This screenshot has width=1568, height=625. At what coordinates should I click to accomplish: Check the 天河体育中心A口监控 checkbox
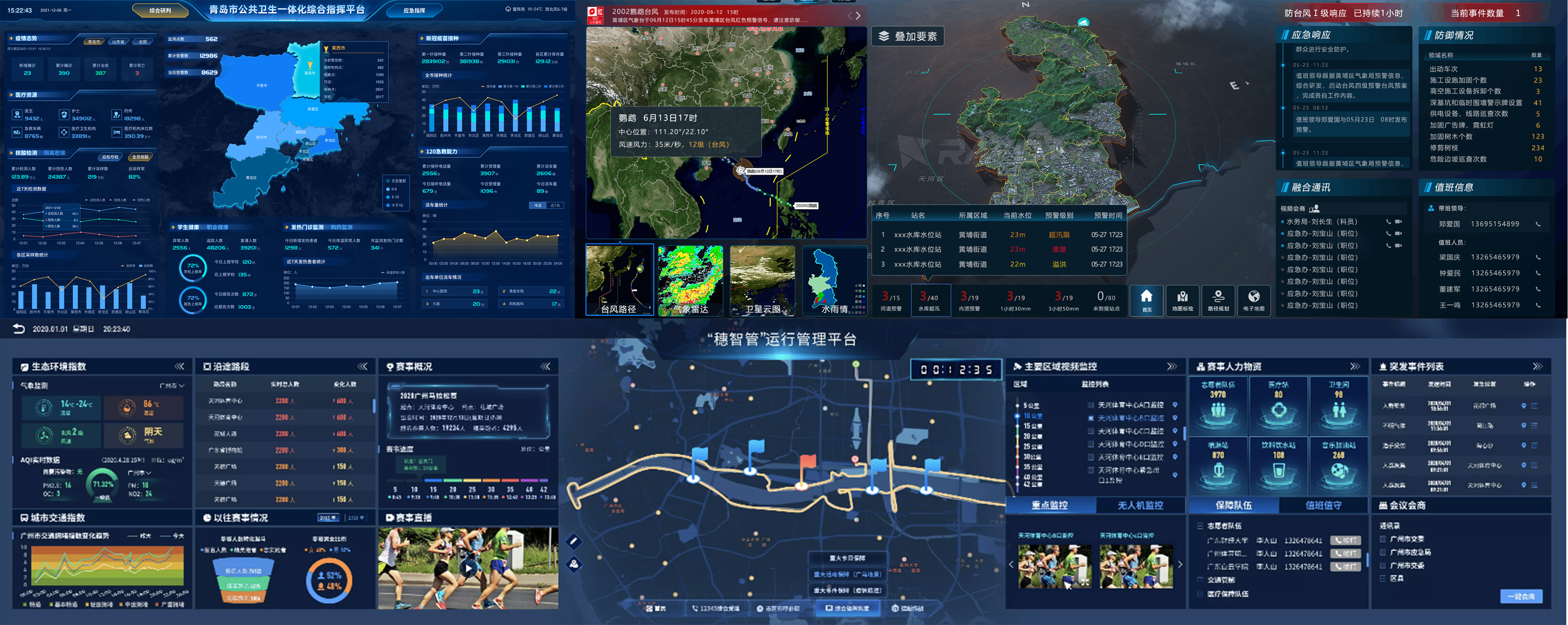coord(1091,405)
